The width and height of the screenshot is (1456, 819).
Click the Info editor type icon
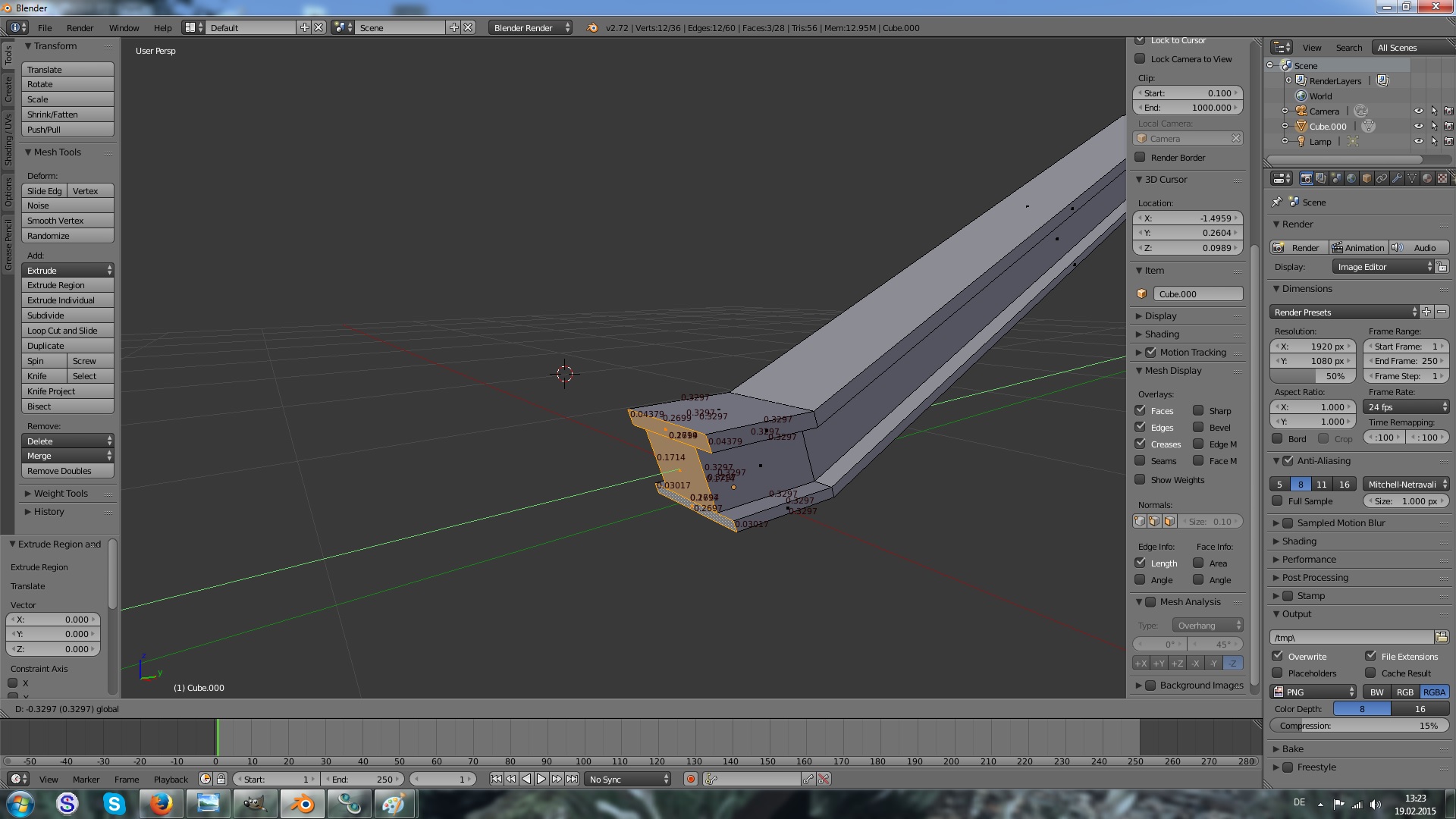(x=18, y=27)
